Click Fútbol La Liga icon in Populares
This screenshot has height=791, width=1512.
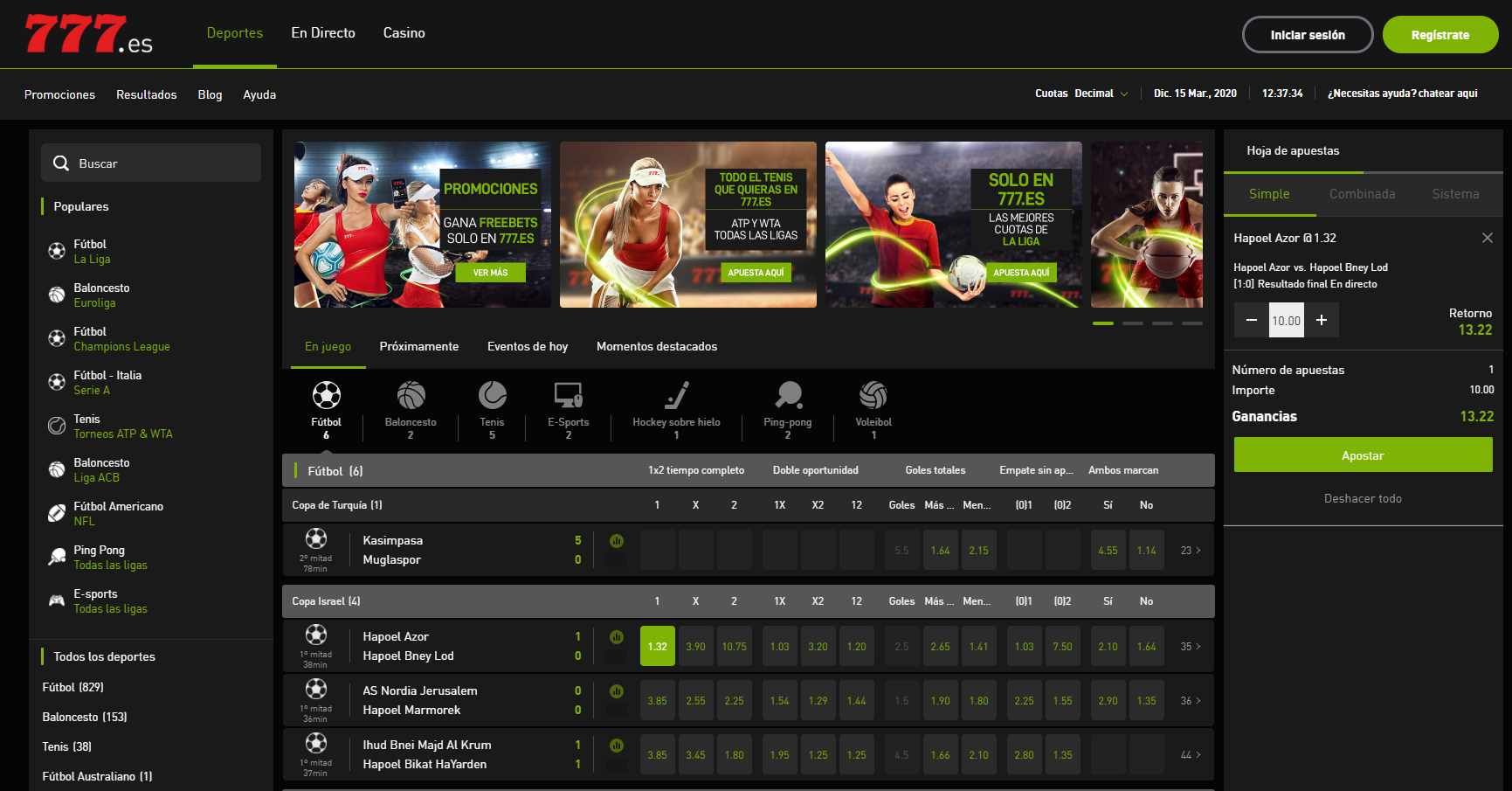point(57,252)
